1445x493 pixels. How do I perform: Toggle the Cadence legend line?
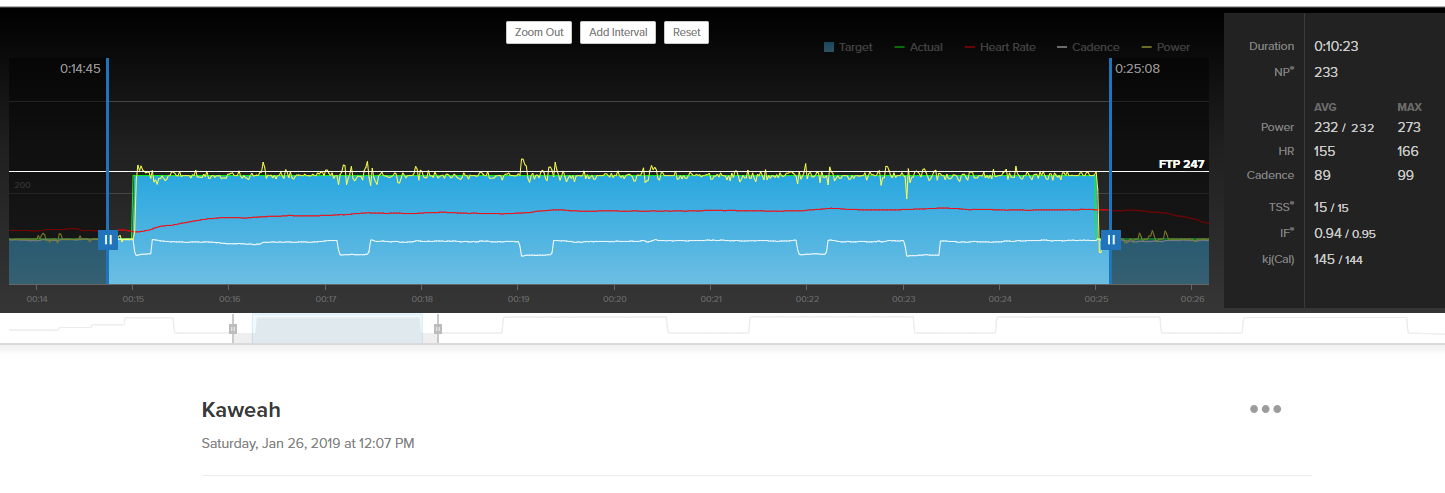(x=1087, y=47)
